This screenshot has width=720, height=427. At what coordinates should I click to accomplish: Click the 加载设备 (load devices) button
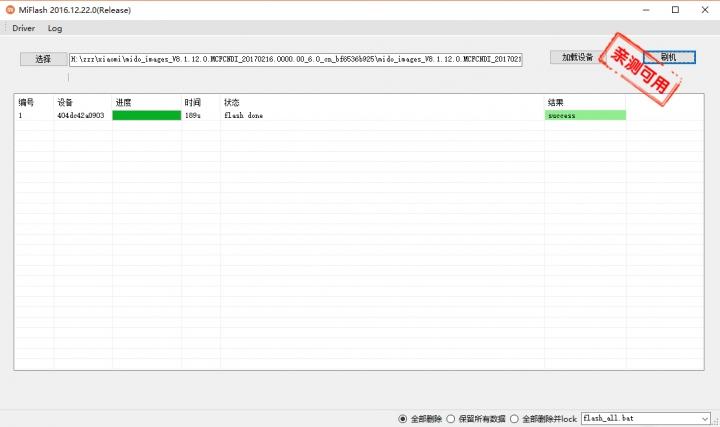click(x=577, y=57)
